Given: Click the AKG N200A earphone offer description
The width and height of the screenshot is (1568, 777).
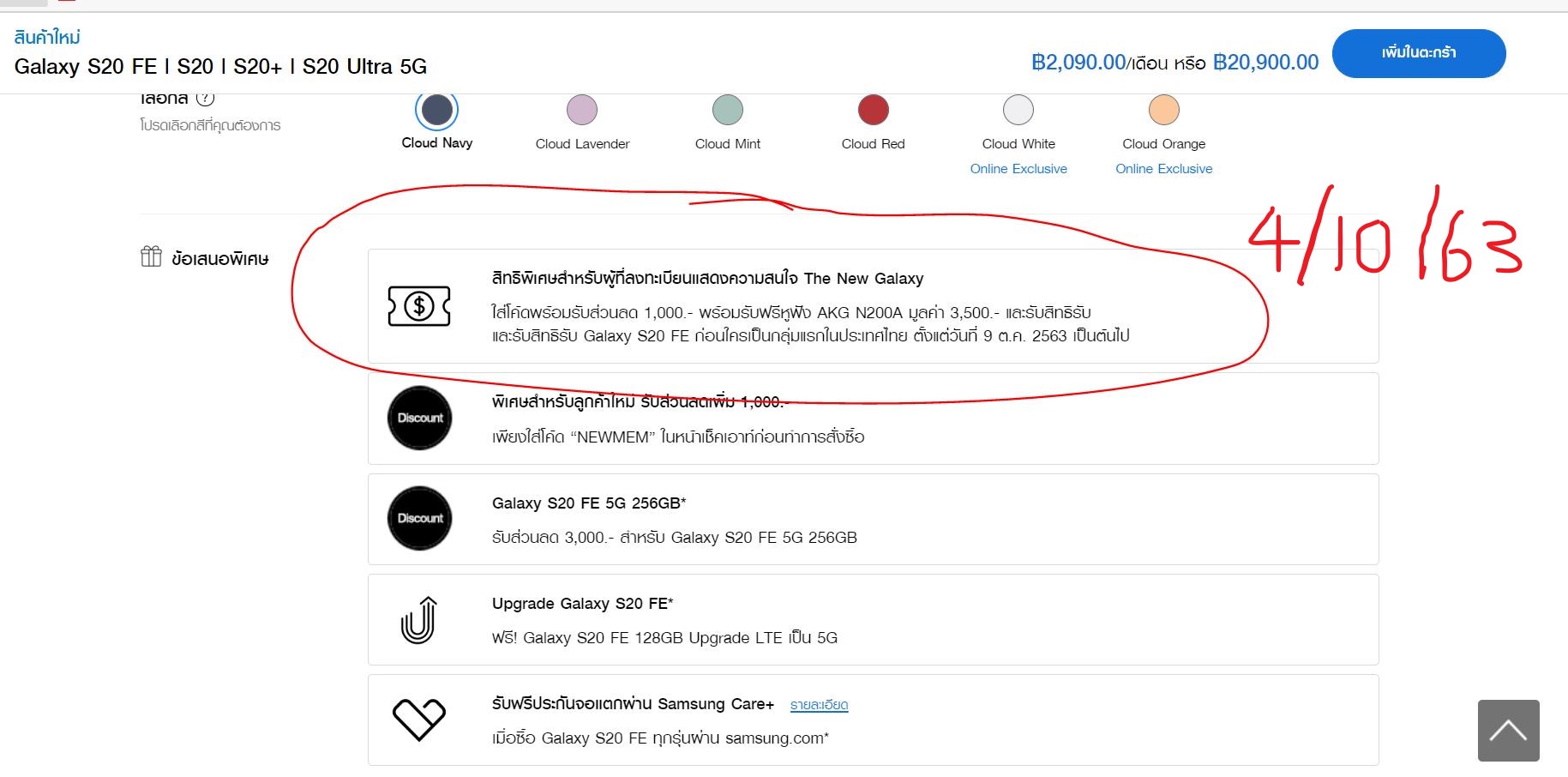Looking at the screenshot, I should pos(810,324).
